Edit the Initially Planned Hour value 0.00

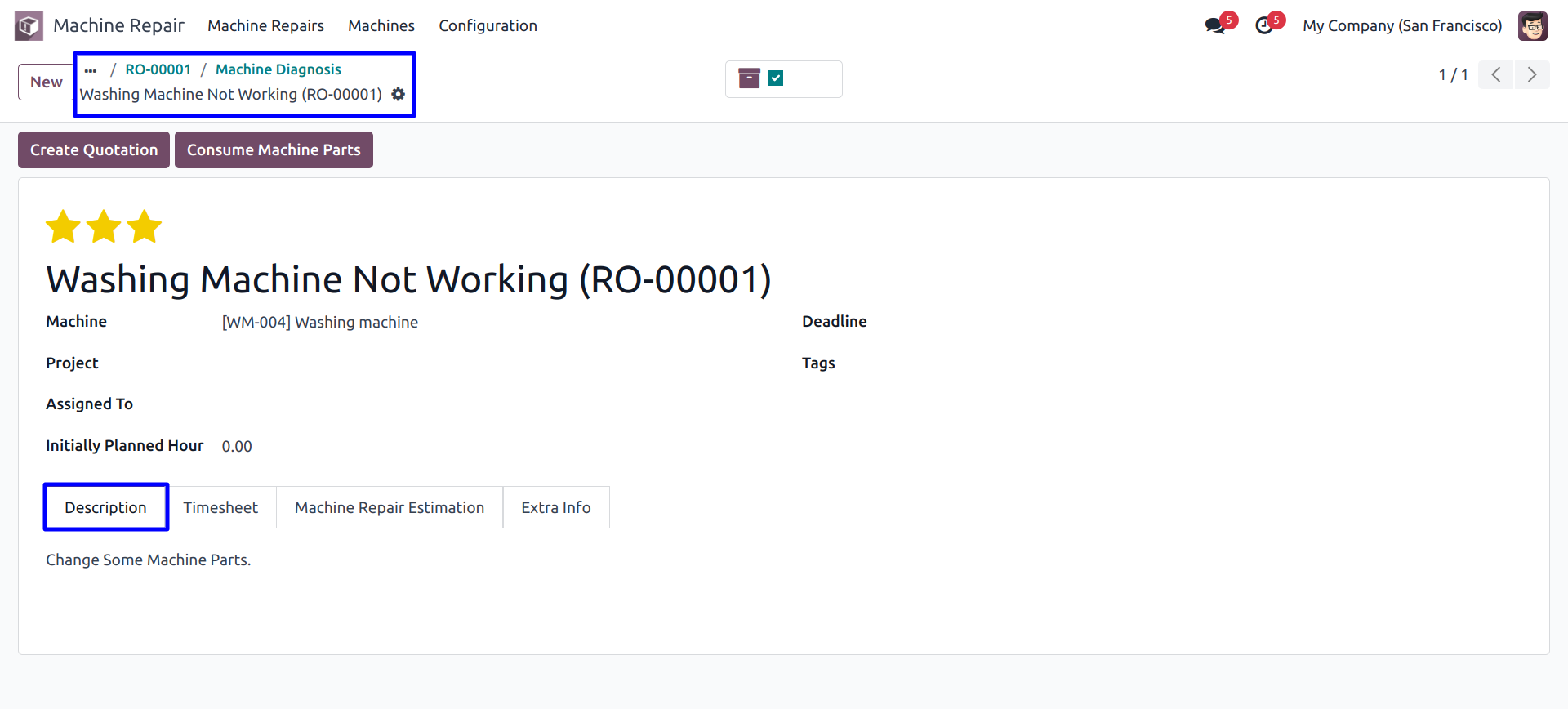[237, 446]
